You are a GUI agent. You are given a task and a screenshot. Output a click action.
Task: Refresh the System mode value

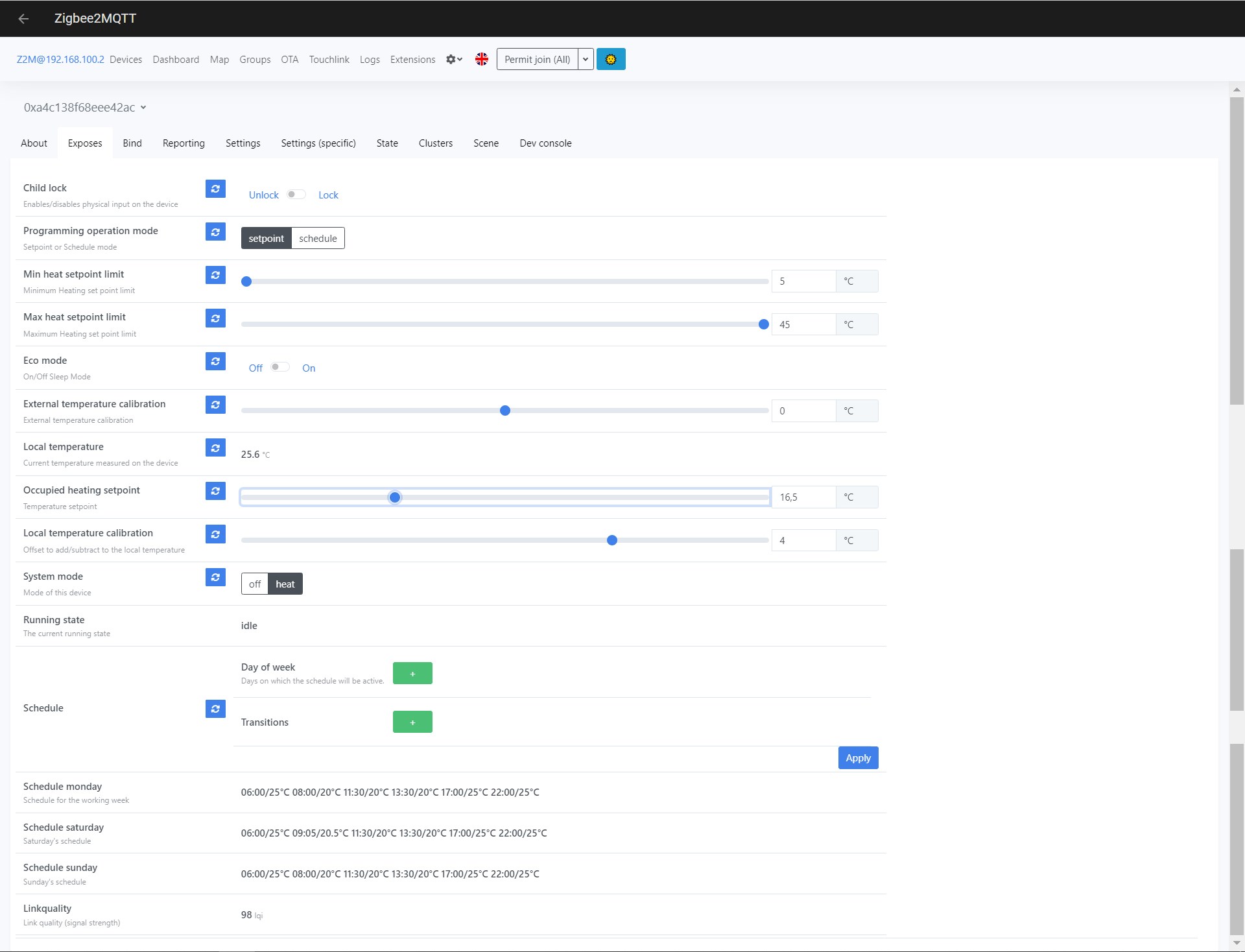click(215, 577)
